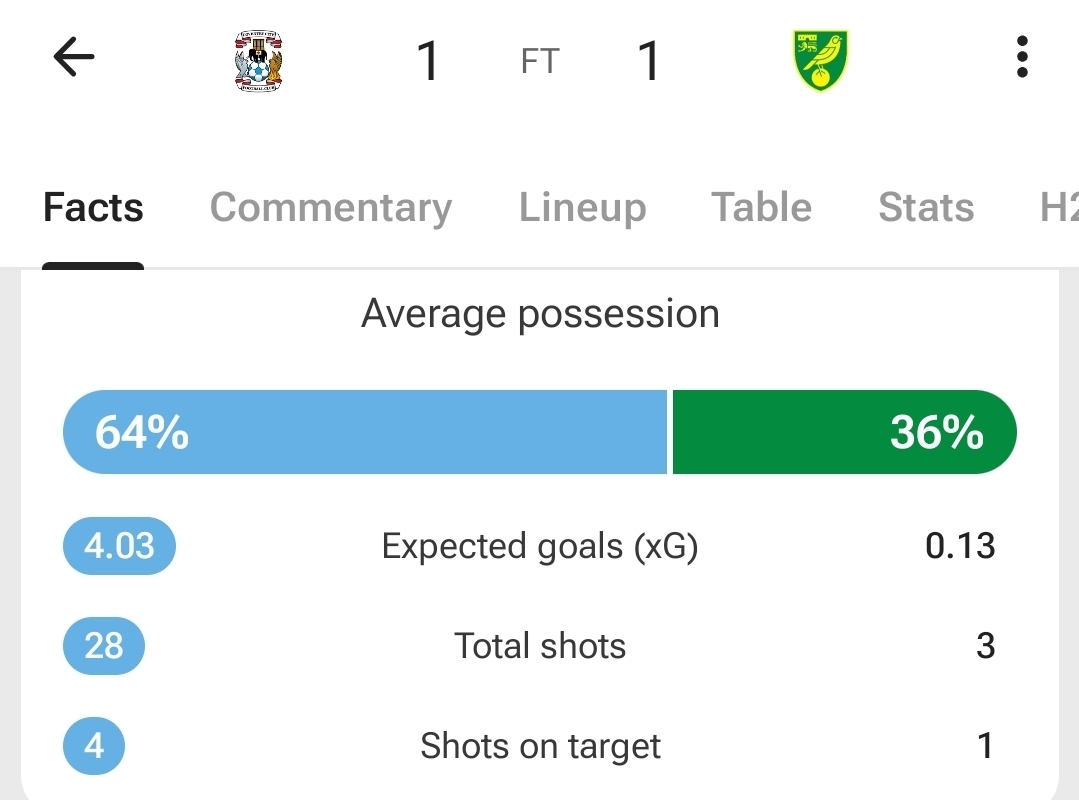This screenshot has height=800, width=1079.
Task: Go to the Table tab
Action: coord(761,208)
